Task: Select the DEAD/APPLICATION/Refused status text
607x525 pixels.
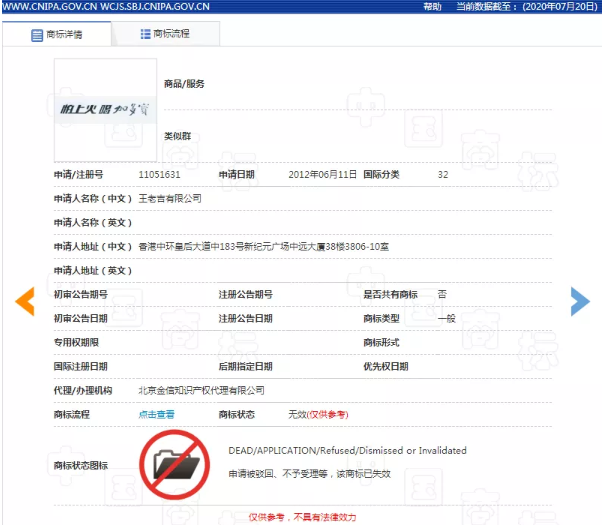Action: 347,451
